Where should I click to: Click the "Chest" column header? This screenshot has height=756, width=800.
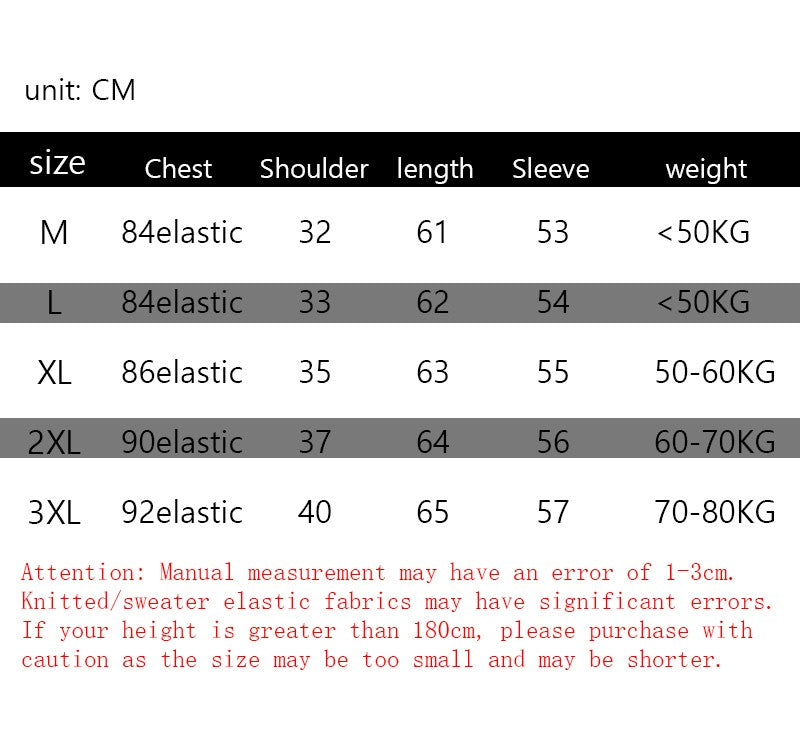pyautogui.click(x=178, y=169)
